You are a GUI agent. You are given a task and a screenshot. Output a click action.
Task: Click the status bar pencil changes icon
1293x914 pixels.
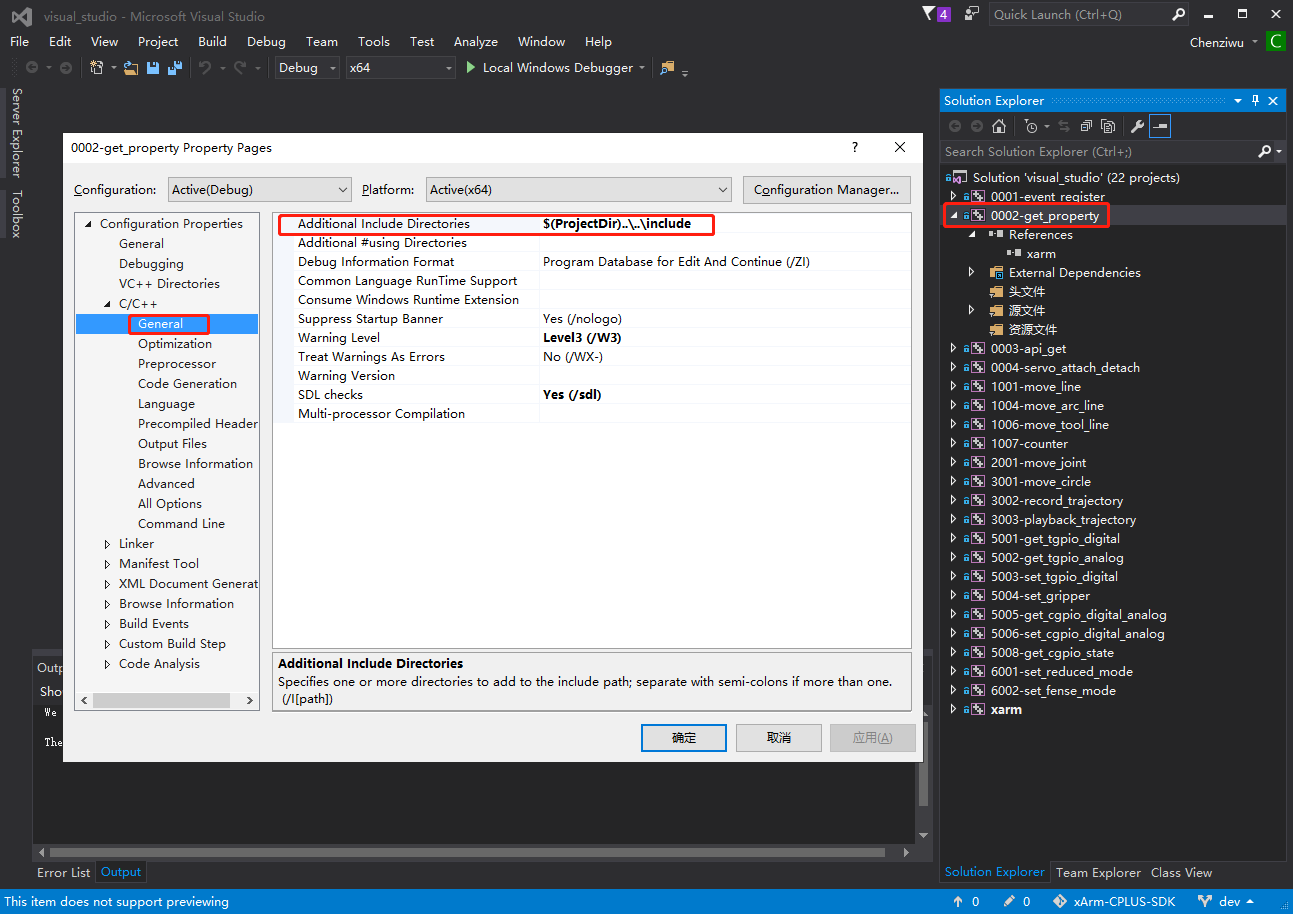pos(1010,901)
